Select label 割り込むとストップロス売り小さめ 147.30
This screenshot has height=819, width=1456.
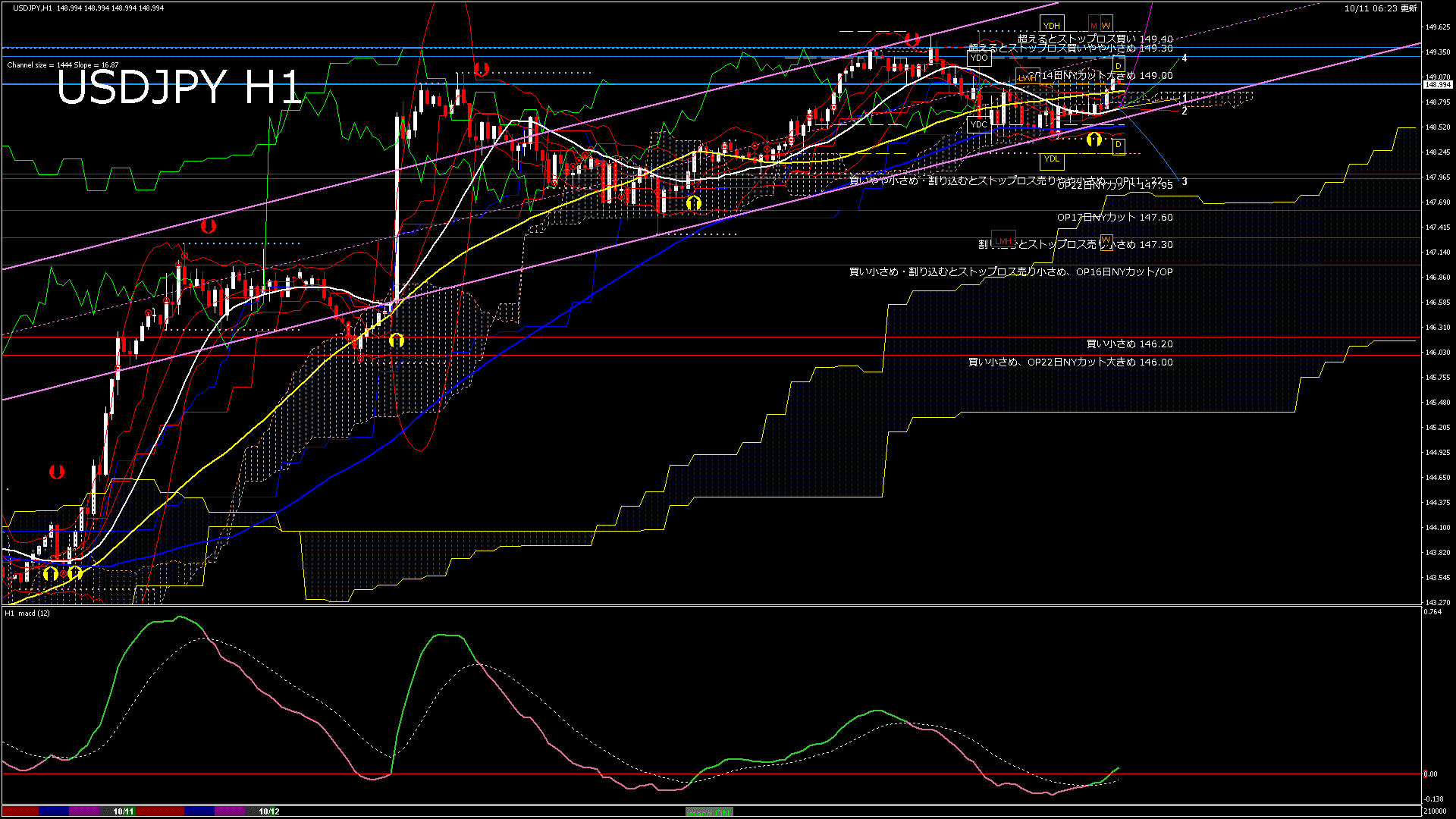1075,245
